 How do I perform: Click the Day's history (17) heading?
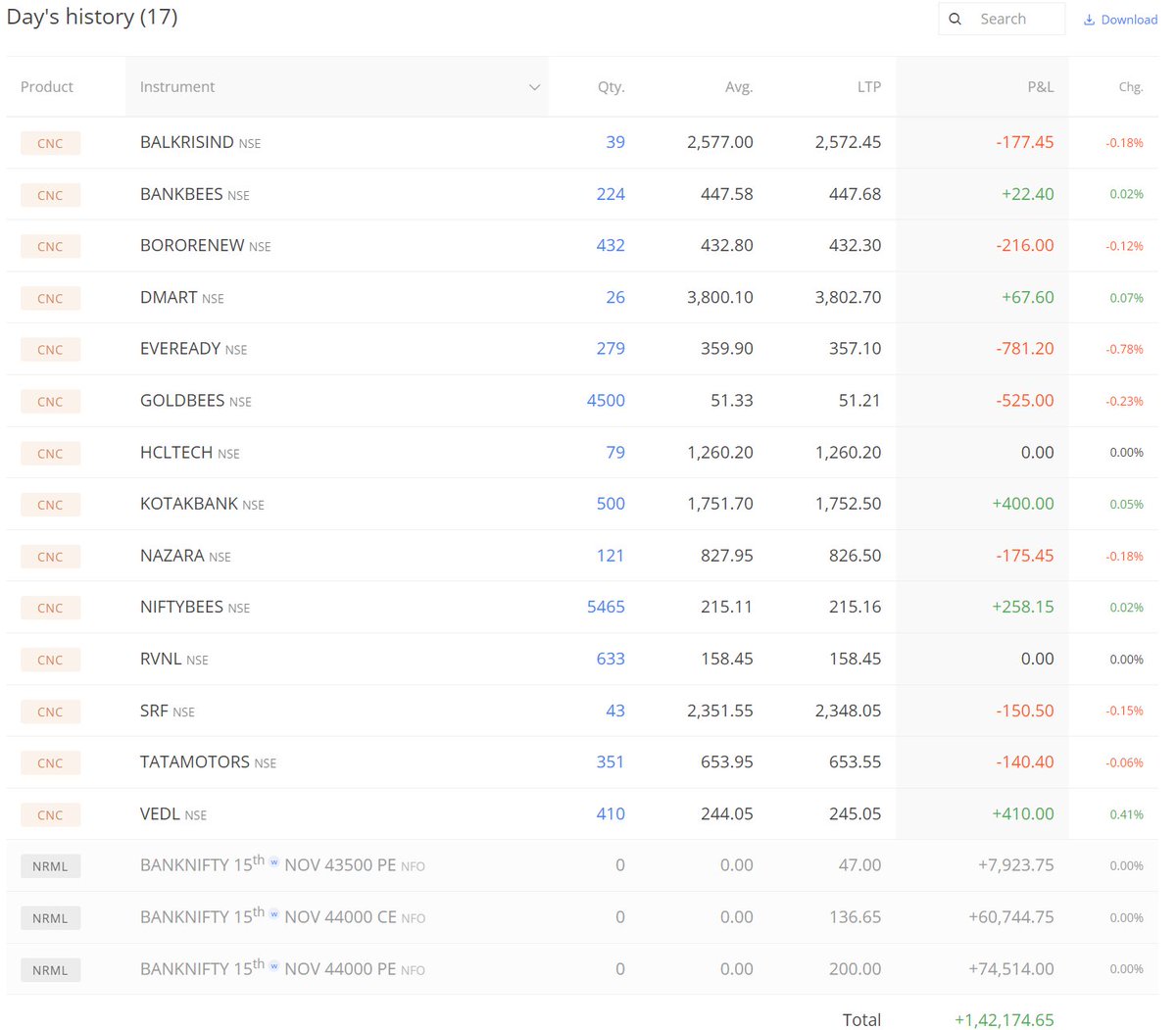(92, 18)
